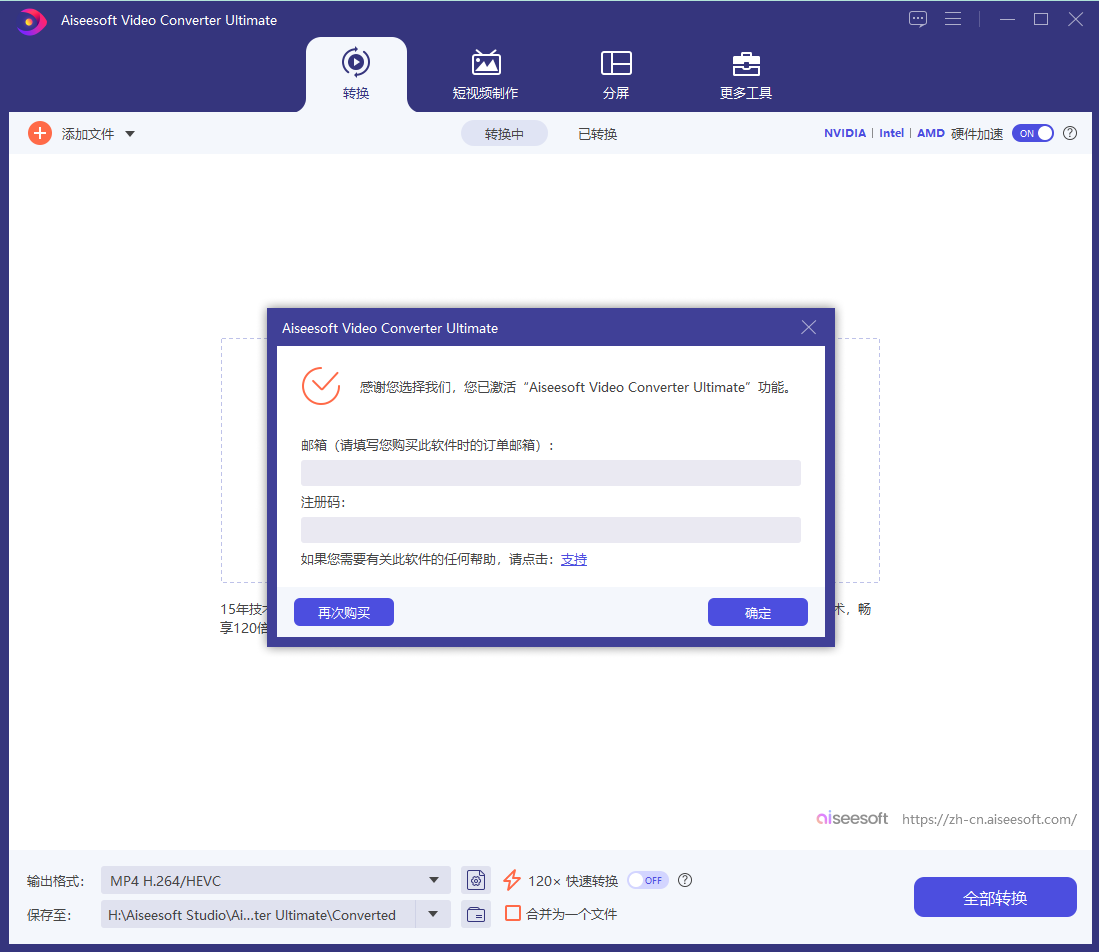Click the lightning bolt fast conversion icon
This screenshot has height=952, width=1099.
[512, 880]
